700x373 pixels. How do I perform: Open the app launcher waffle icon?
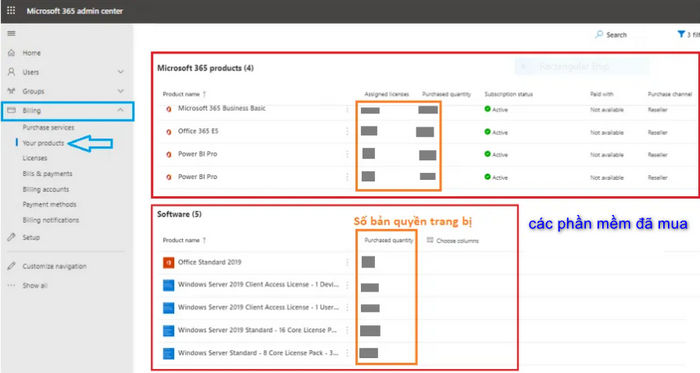(11, 10)
